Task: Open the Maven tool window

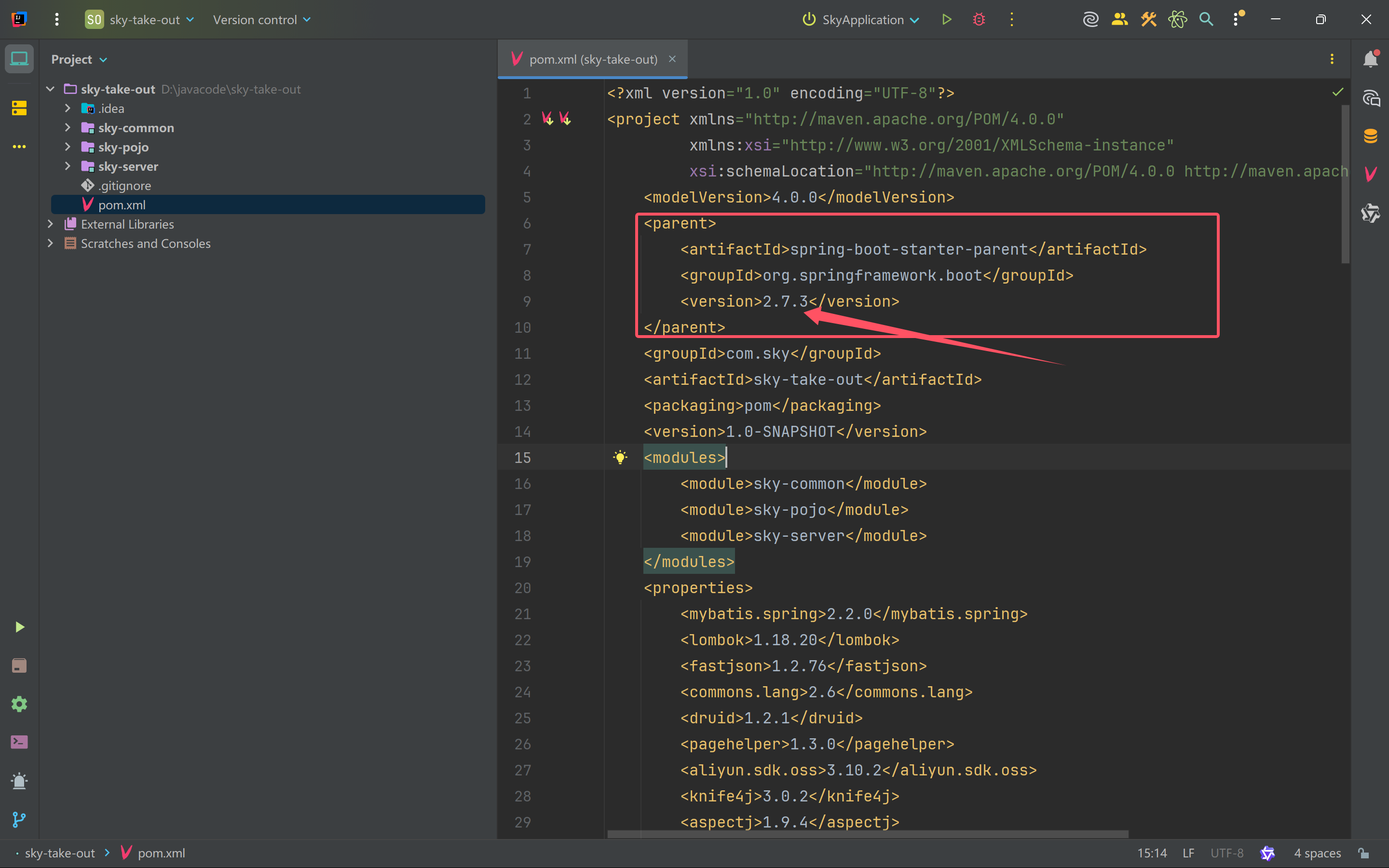Action: click(1372, 173)
